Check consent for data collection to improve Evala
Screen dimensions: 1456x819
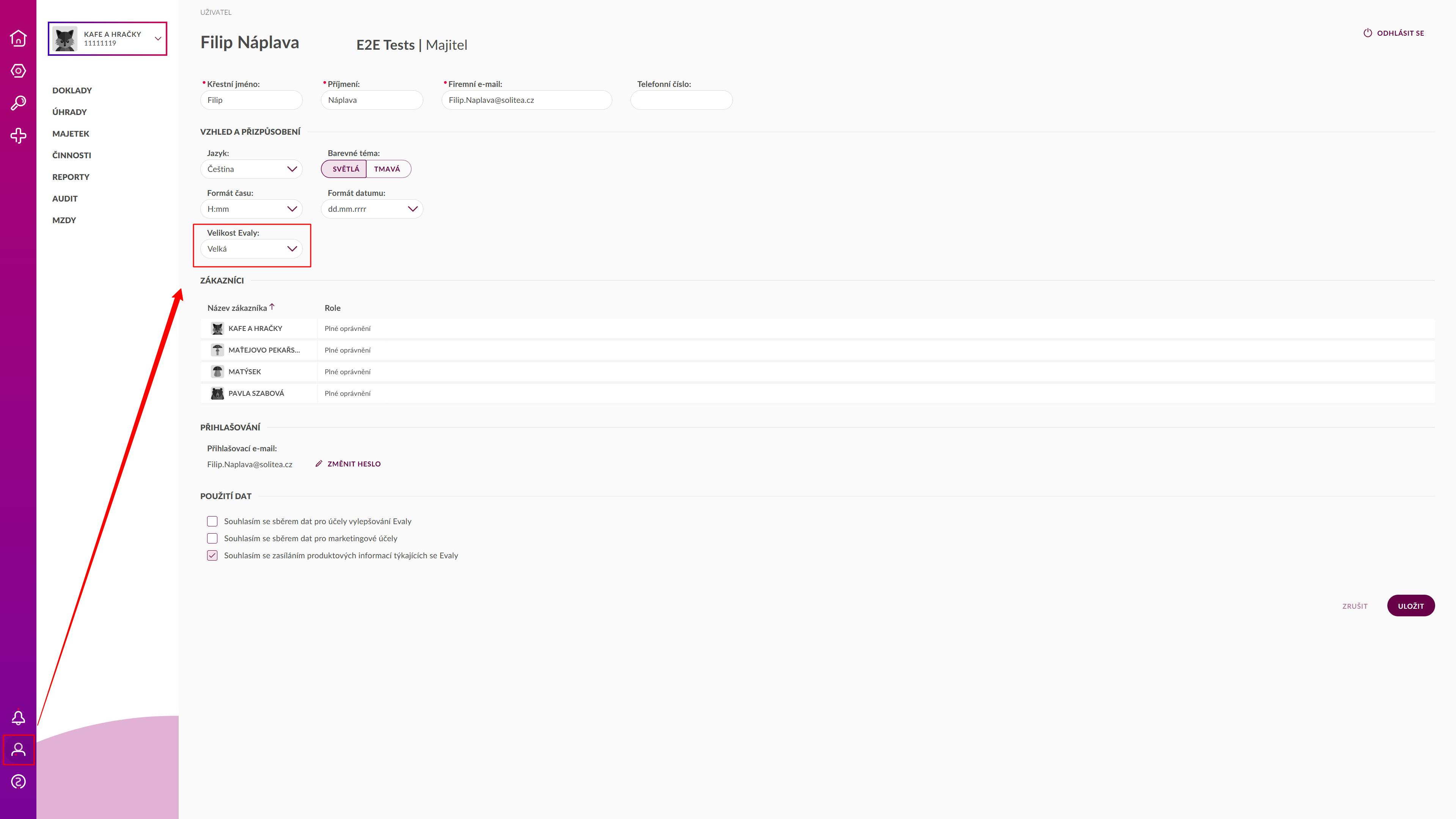[212, 521]
